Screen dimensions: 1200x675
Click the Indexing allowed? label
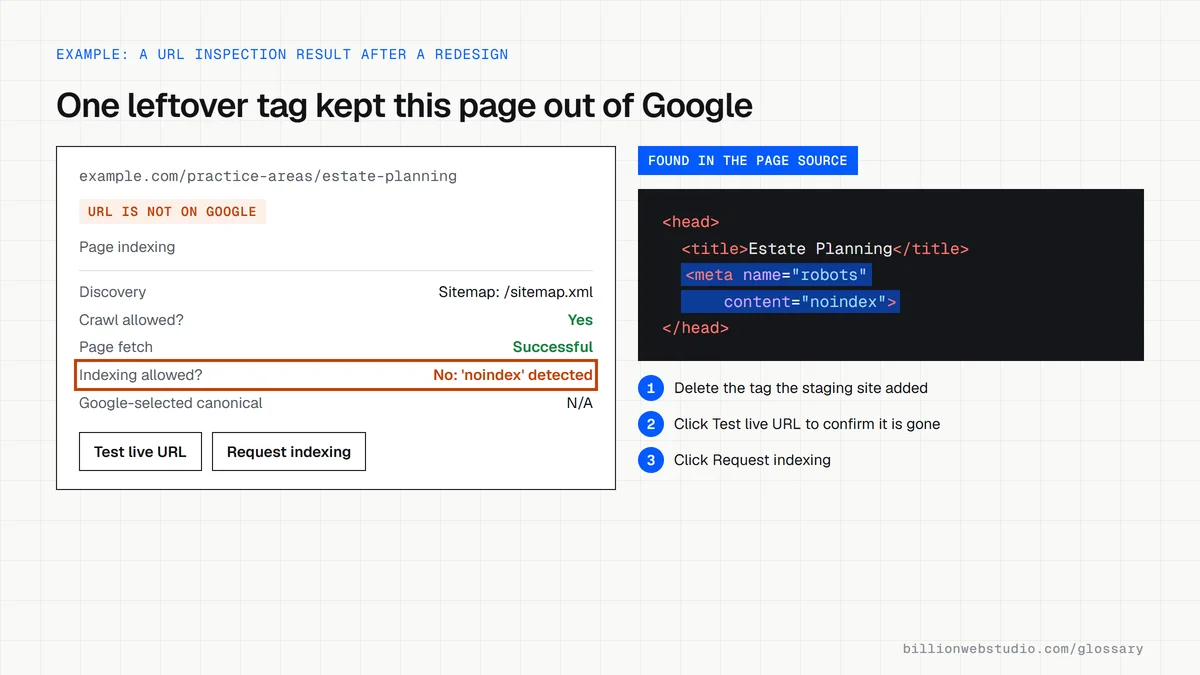(140, 375)
